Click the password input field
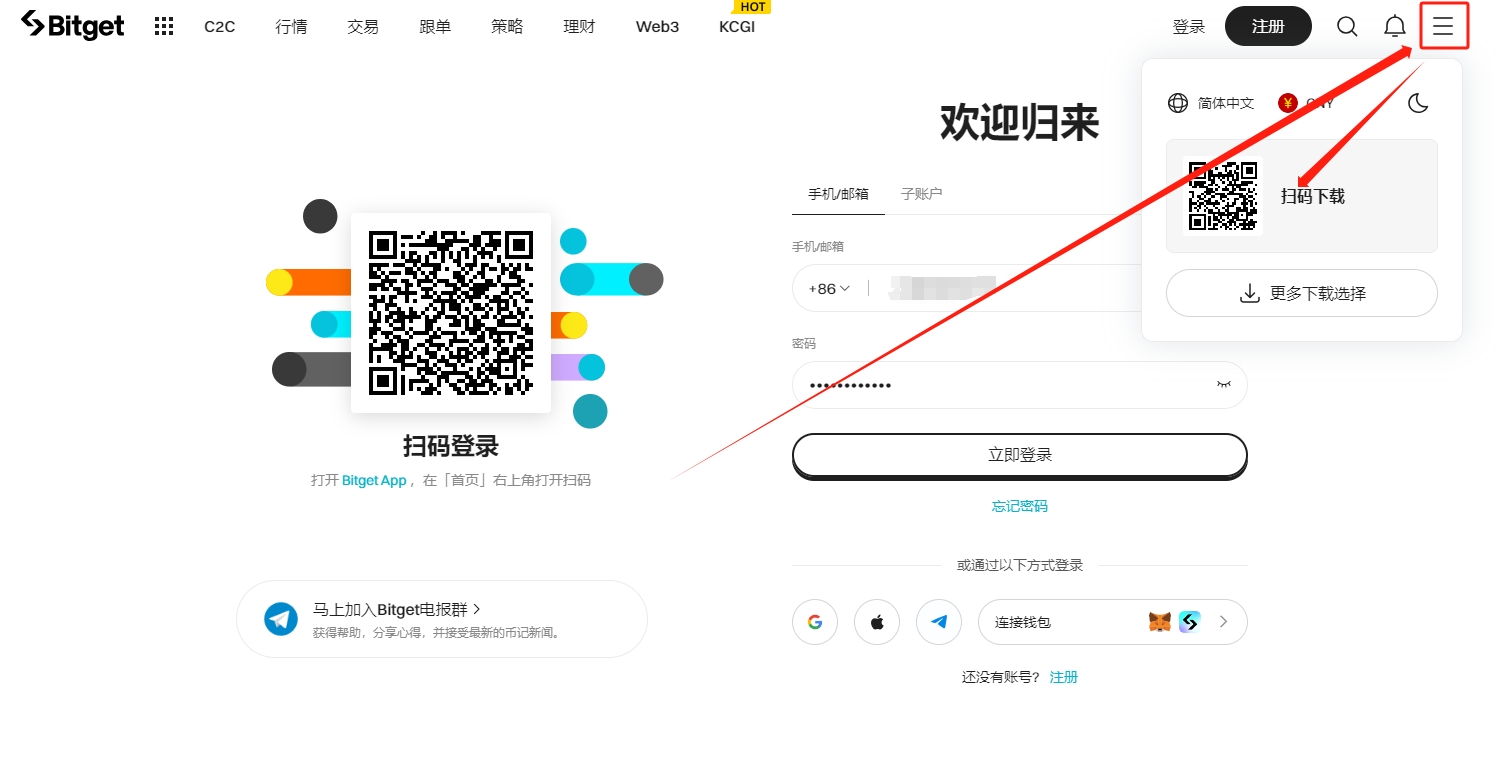This screenshot has width=1495, height=760. pyautogui.click(x=1019, y=385)
